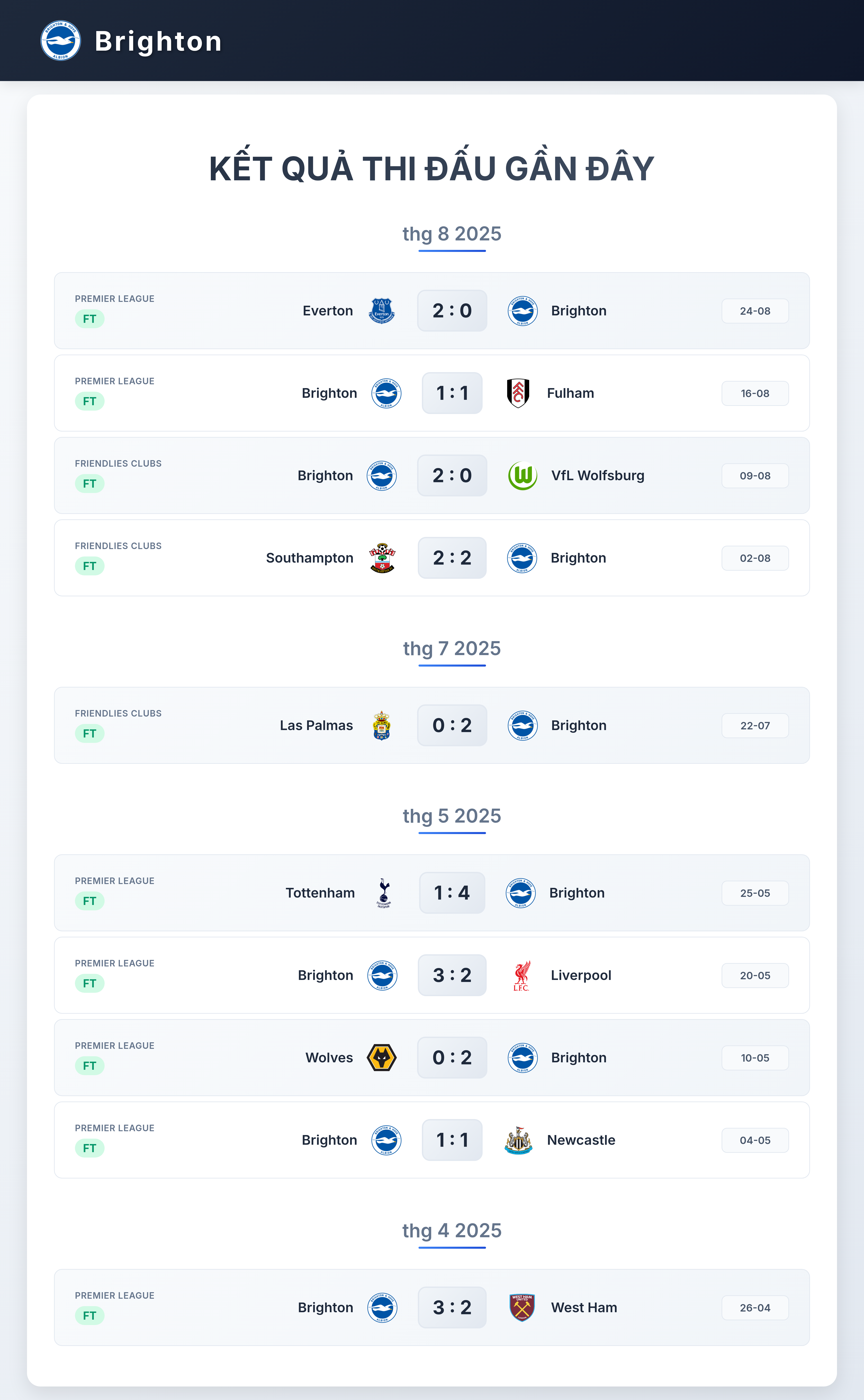The image size is (864, 1400).
Task: Click the Wolves wolf-head logo
Action: 382,1058
